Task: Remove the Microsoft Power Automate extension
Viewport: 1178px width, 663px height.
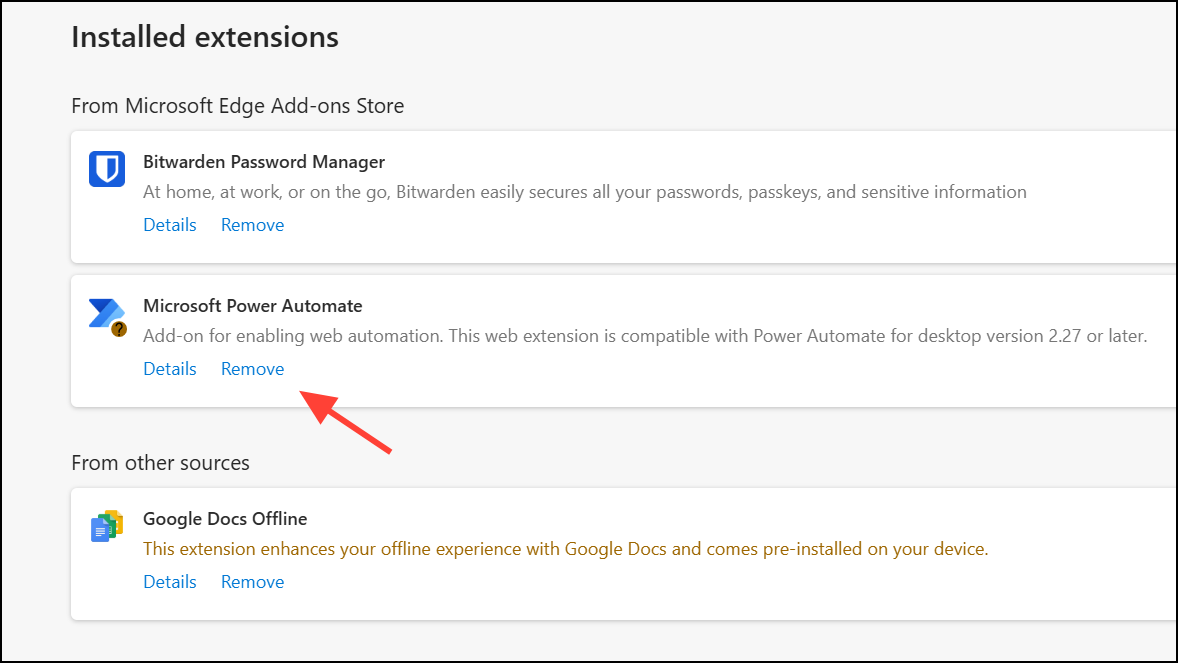Action: click(x=252, y=368)
